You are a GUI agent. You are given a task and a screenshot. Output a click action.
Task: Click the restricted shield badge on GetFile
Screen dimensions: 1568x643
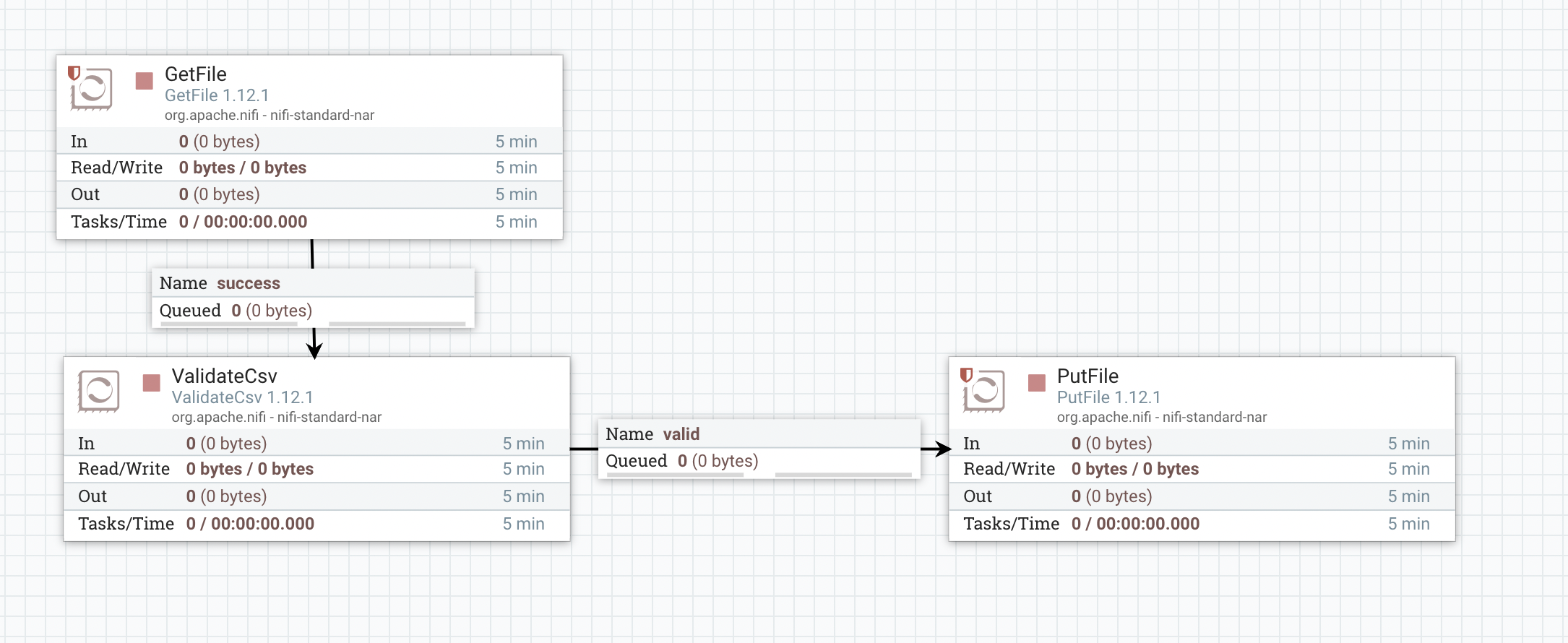[x=74, y=73]
